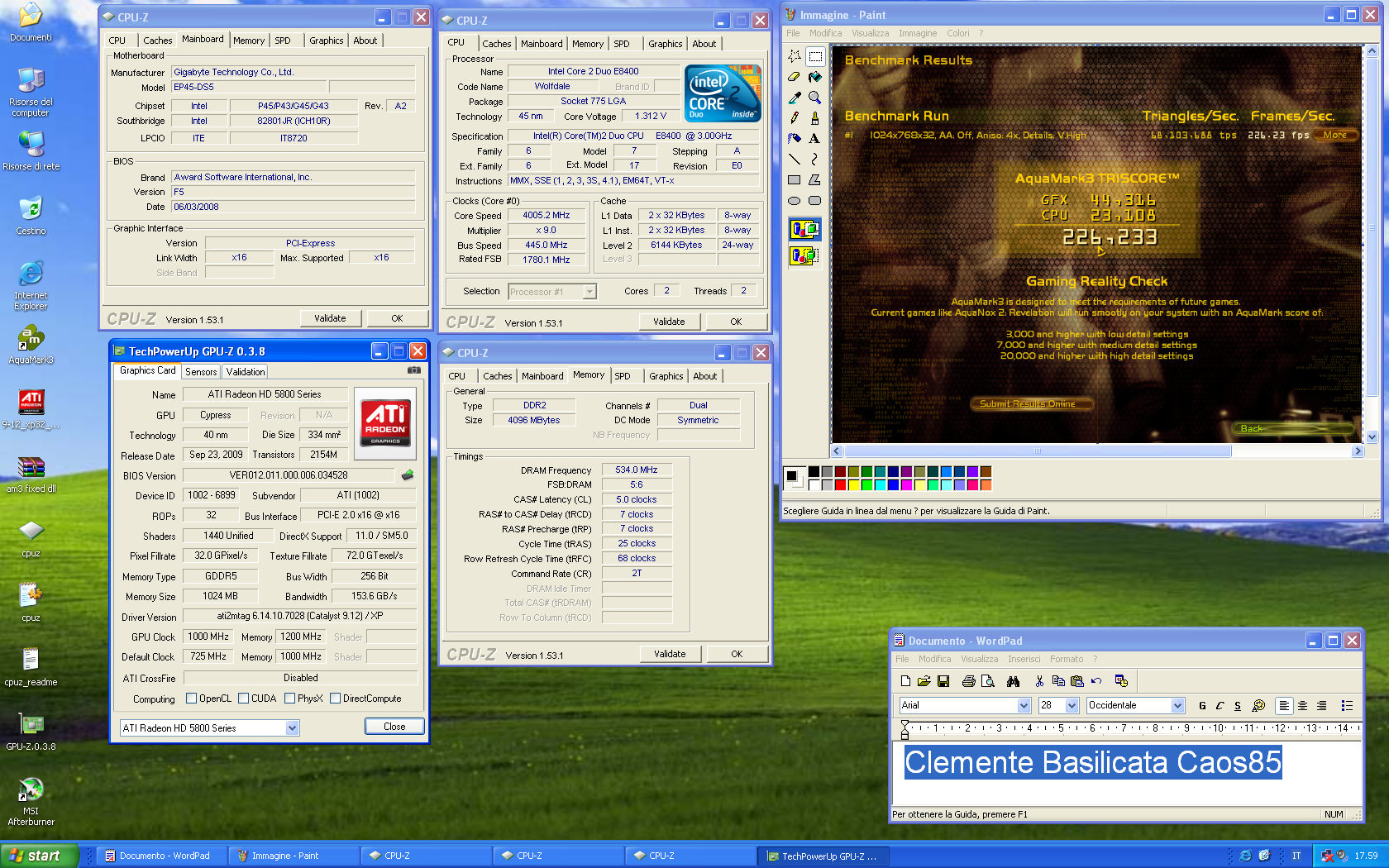The image size is (1389, 868).
Task: Enable the OpenCL checkbox in GPU-Z
Action: click(x=192, y=699)
